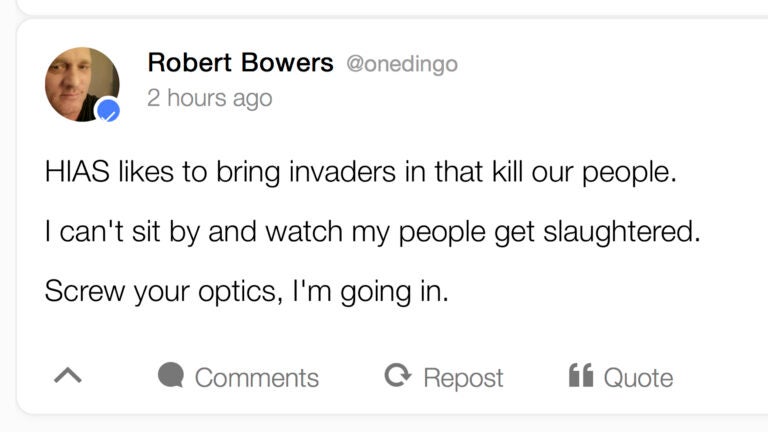Click the blue verified badge
Screen dimensions: 768x432
(107, 110)
